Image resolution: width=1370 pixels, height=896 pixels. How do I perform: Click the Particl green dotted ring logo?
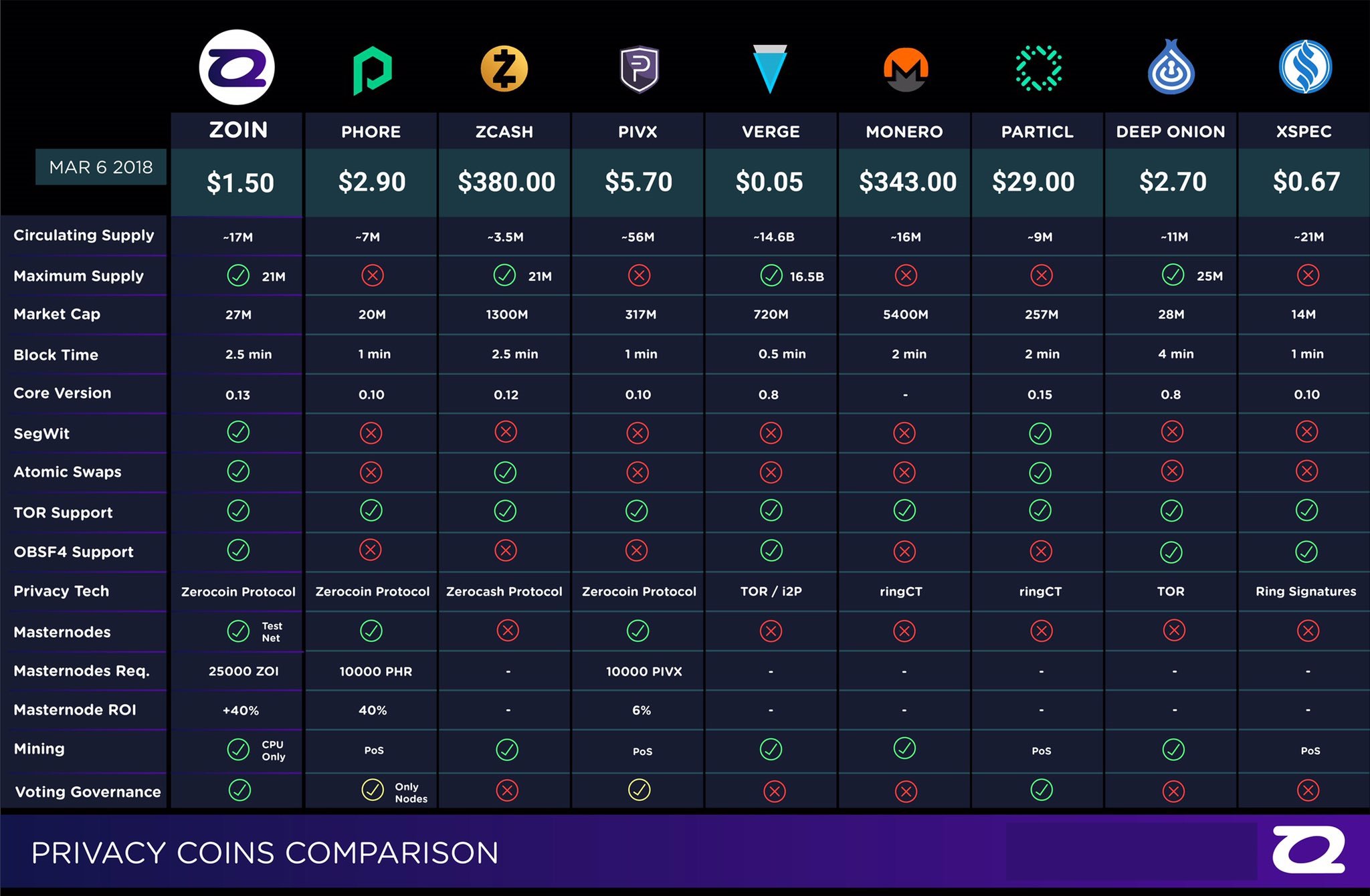point(1038,68)
